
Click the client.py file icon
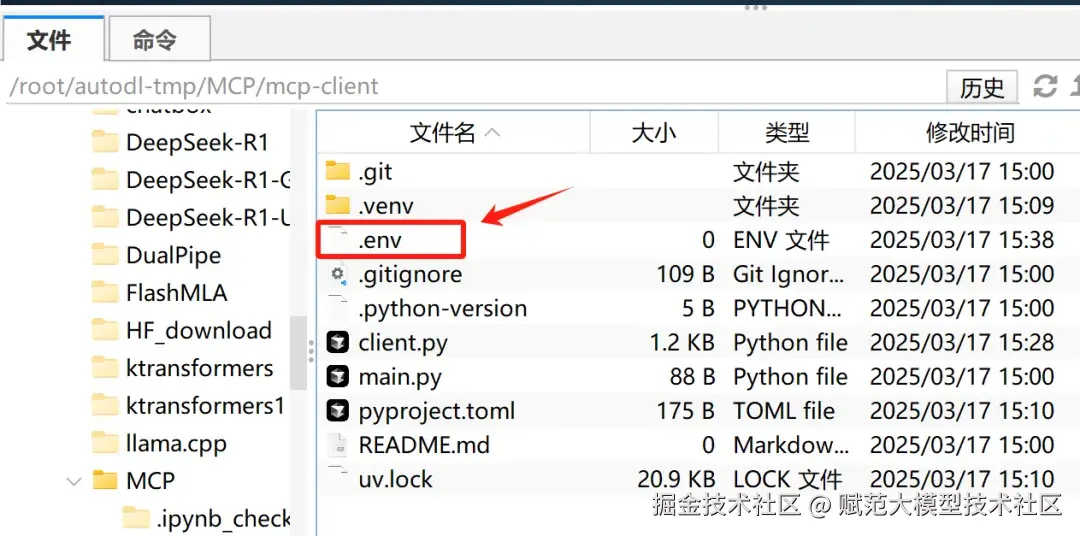pos(338,343)
